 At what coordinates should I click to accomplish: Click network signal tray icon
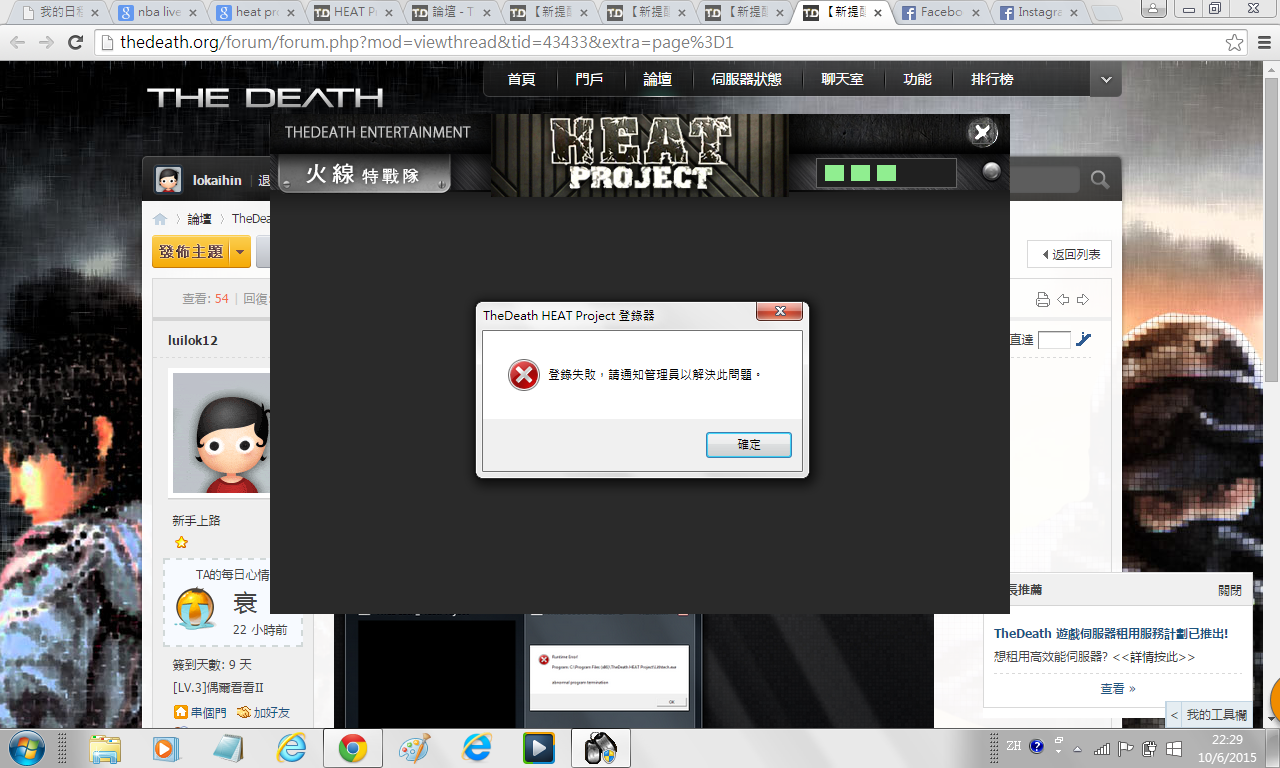point(1102,747)
